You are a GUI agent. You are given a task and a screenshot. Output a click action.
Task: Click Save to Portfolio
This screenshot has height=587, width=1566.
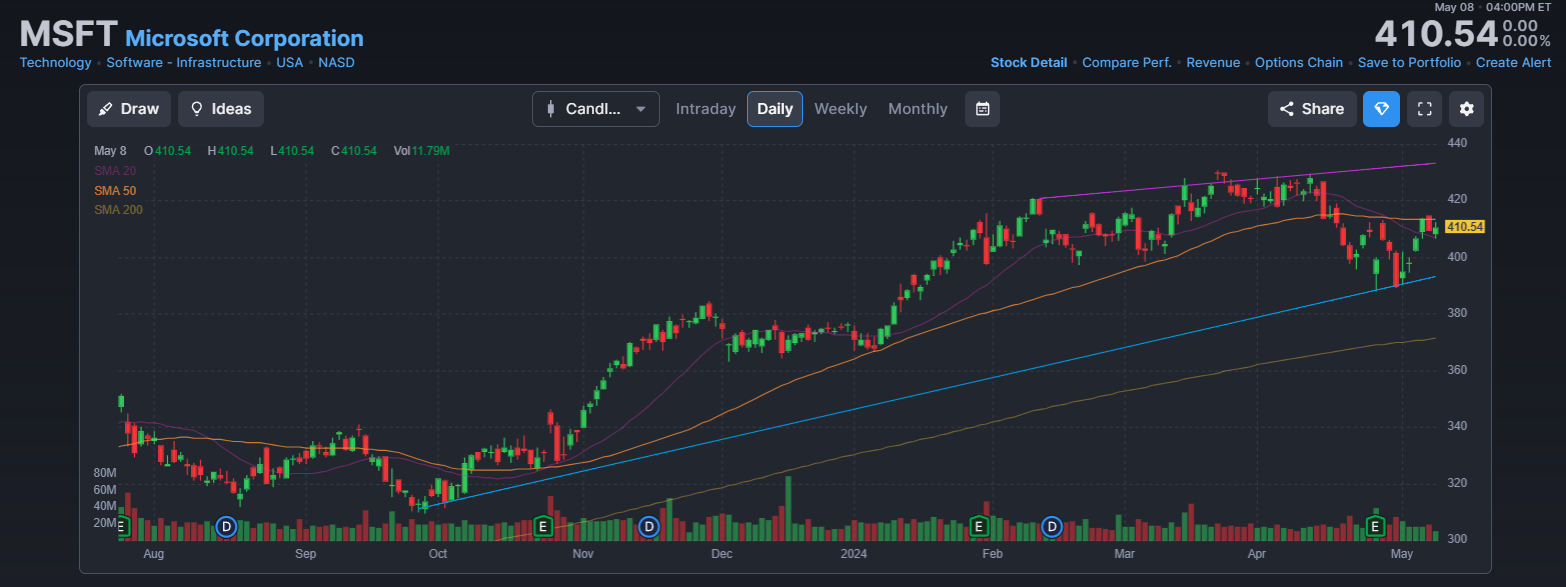point(1410,62)
